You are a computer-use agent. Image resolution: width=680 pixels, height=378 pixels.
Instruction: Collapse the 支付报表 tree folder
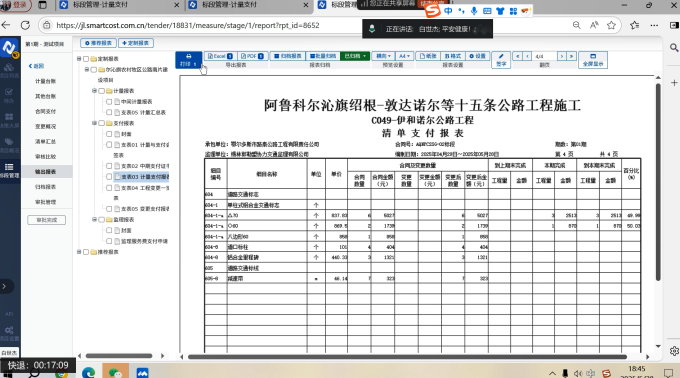(94, 123)
